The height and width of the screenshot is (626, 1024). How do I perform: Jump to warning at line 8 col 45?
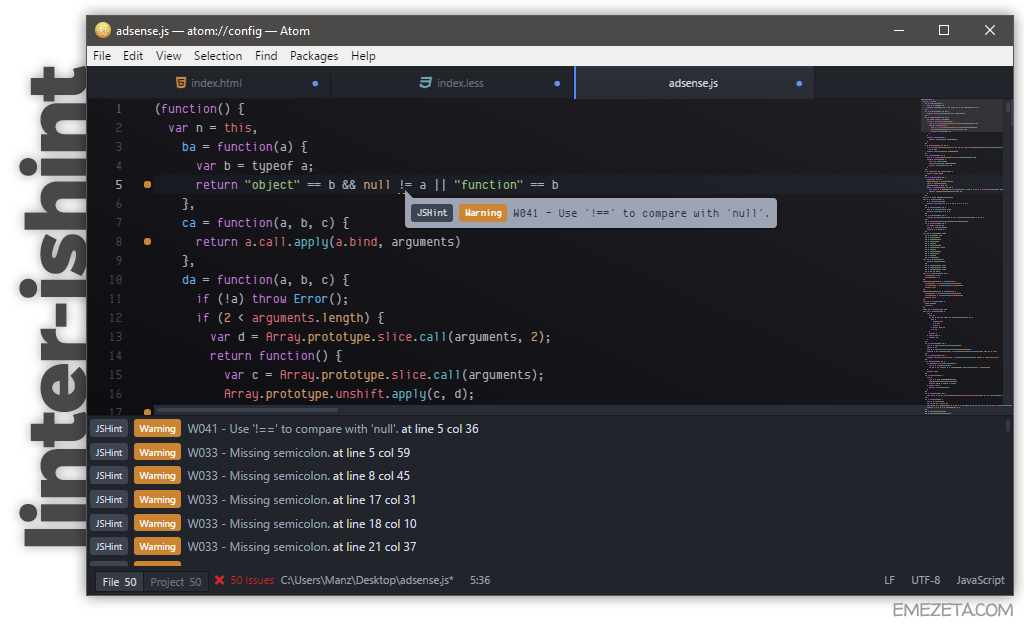(371, 476)
